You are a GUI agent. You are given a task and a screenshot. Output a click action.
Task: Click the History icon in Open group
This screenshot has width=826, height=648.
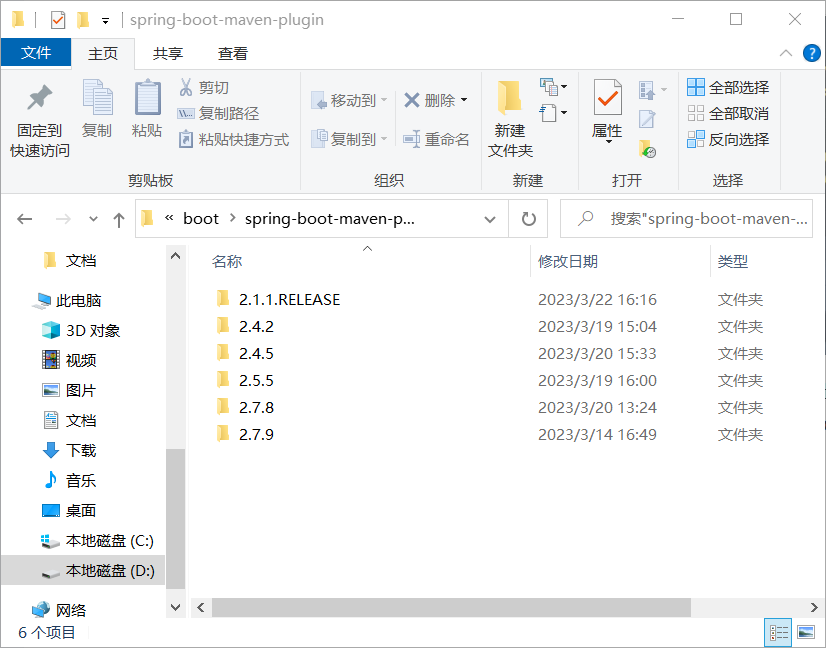(x=647, y=149)
